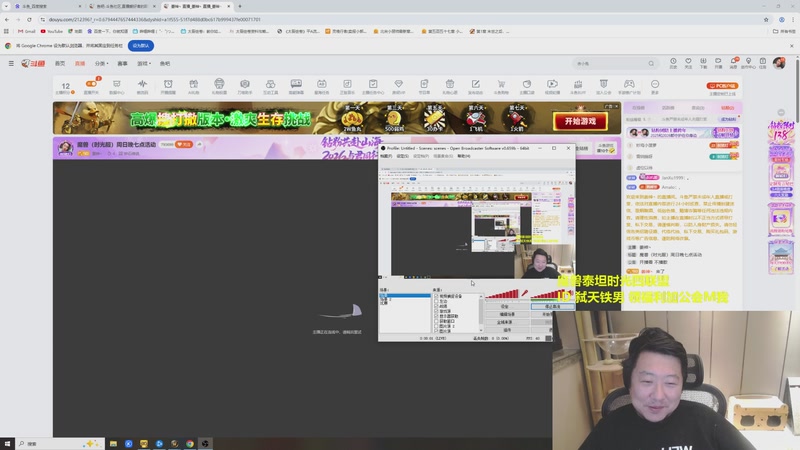Open the gamepad icon in streamer toolbar
The image size is (800, 450).
pyautogui.click(x=629, y=84)
